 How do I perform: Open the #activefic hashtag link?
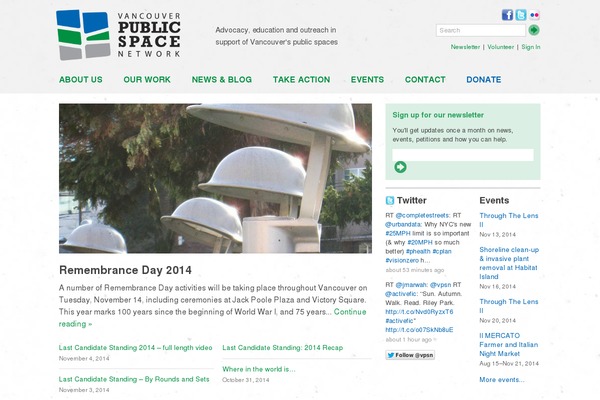[x=399, y=320]
